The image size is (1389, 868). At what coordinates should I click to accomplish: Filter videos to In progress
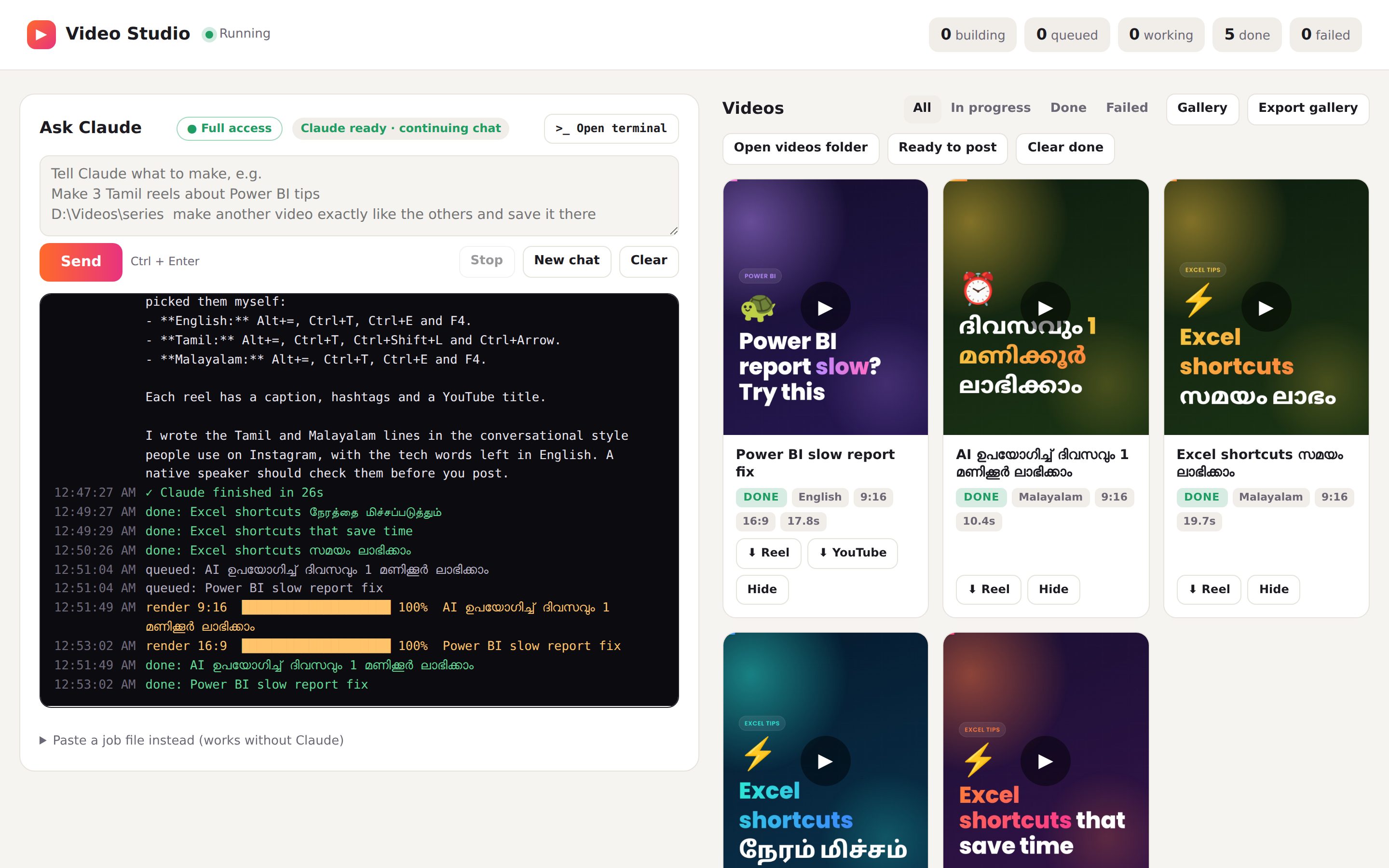coord(990,108)
